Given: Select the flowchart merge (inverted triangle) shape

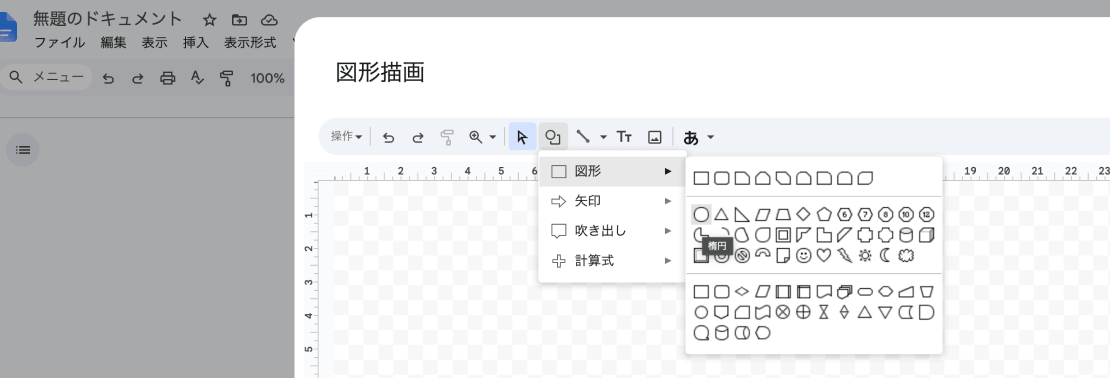Looking at the screenshot, I should pos(886,312).
